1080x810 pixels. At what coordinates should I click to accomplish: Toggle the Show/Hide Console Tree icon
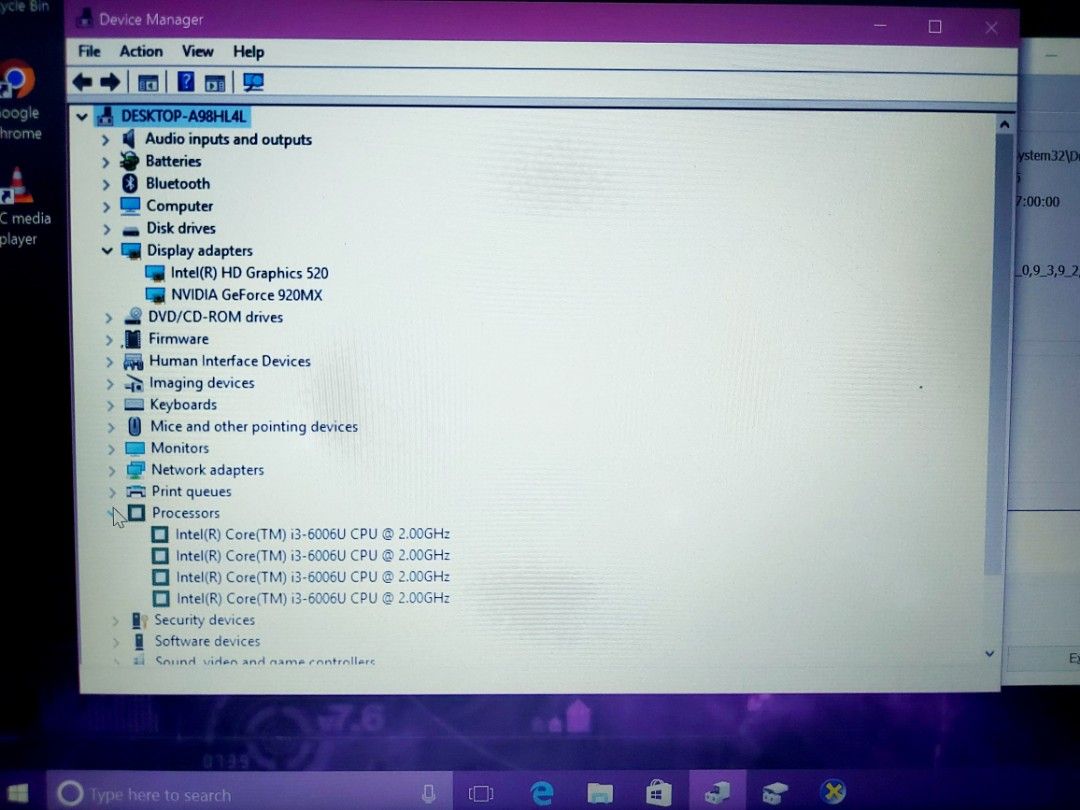[x=147, y=81]
